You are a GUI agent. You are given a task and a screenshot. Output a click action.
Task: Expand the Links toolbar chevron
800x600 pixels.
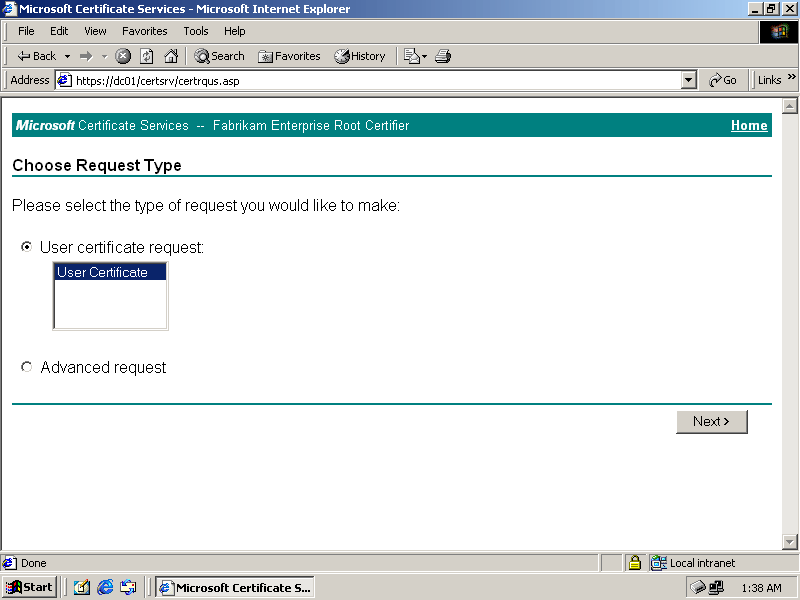pos(792,78)
